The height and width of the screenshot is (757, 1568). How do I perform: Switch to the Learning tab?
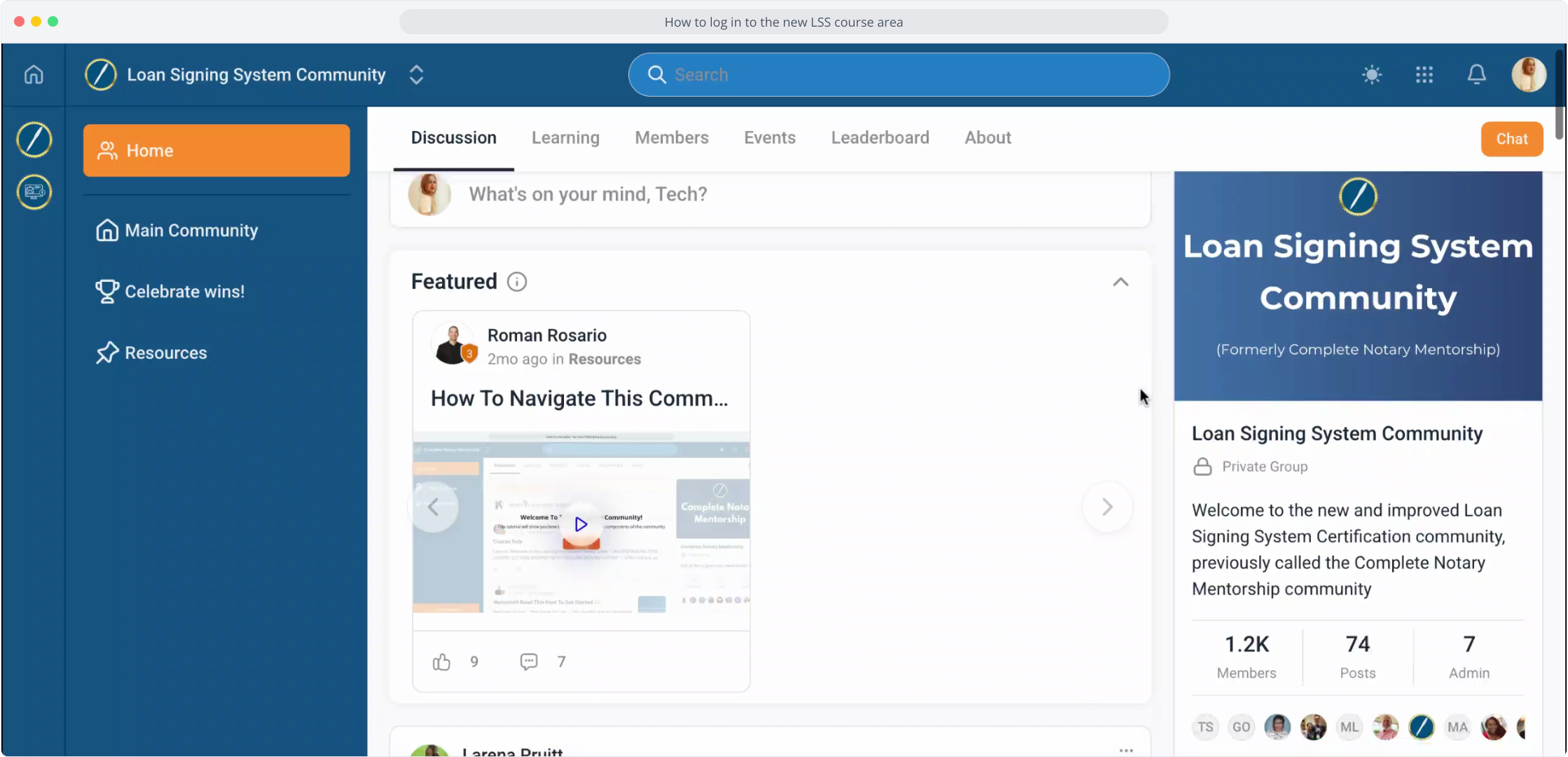tap(565, 138)
